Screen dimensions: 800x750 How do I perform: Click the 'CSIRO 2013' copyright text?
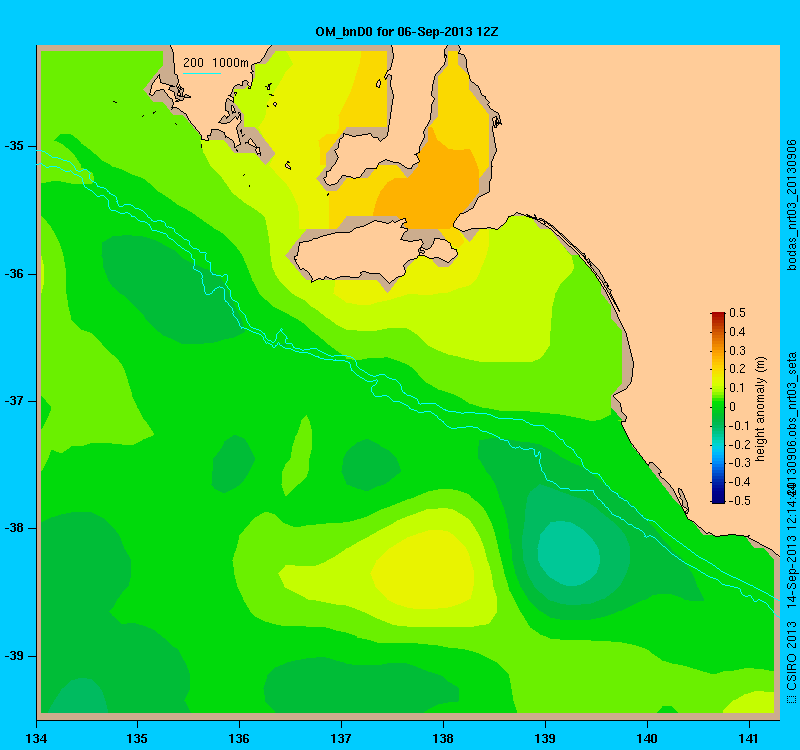pos(791,654)
